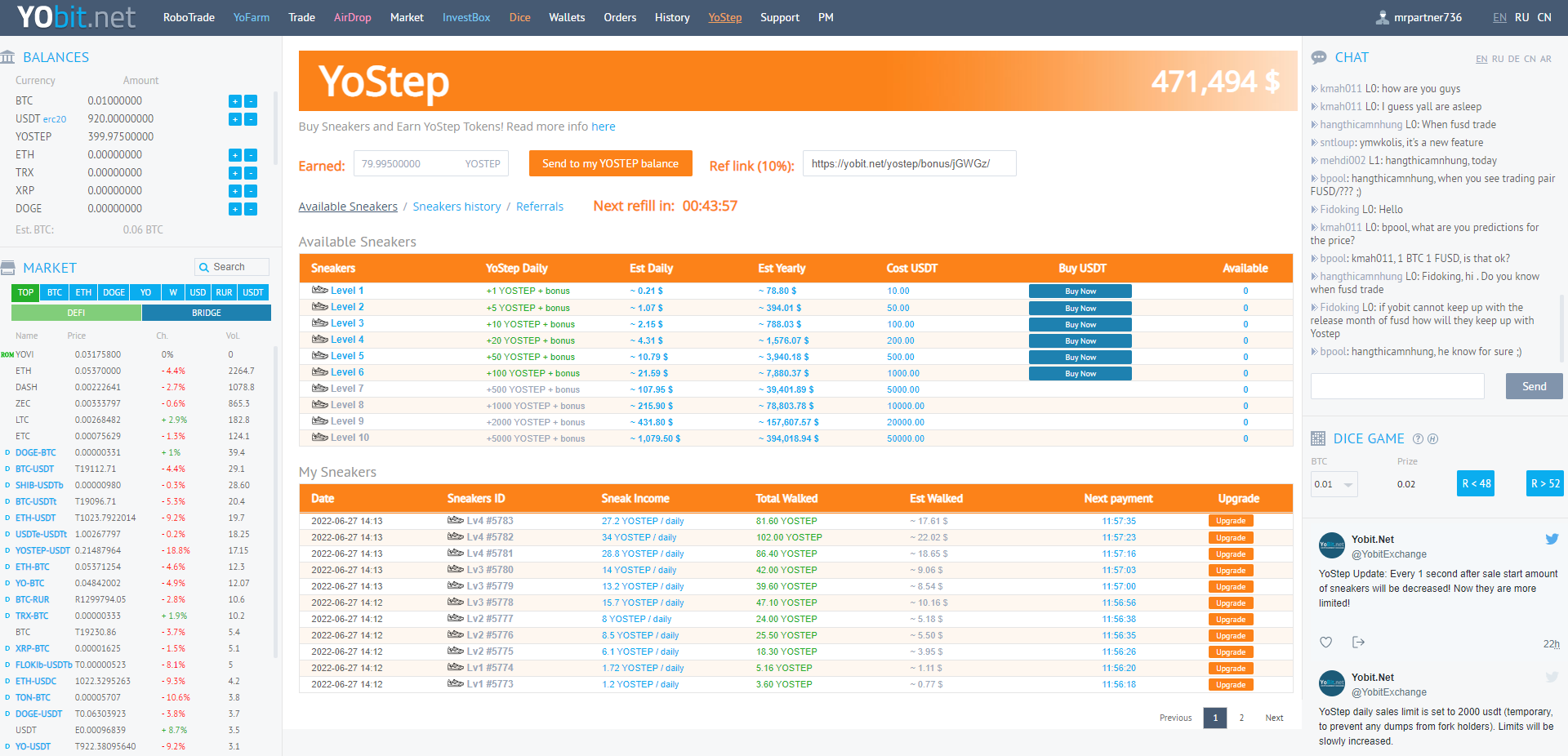Switch chat language to AR

coord(1546,59)
